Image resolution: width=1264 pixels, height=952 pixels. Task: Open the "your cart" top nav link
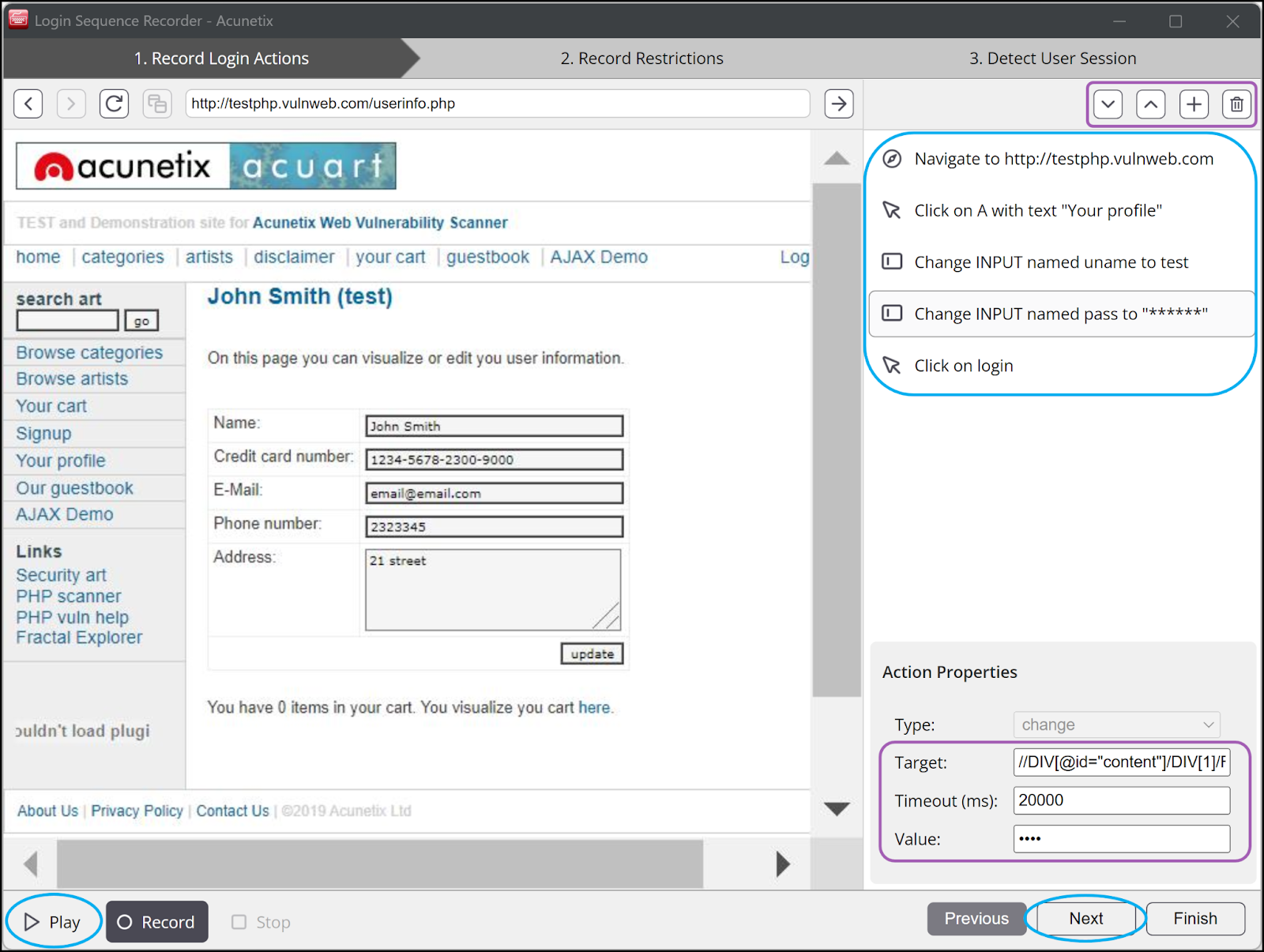point(390,257)
